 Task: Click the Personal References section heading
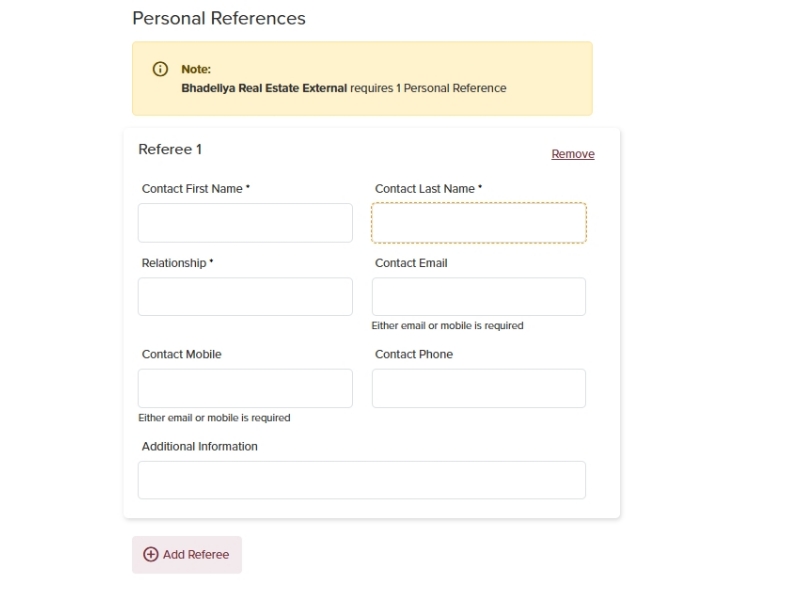click(219, 18)
